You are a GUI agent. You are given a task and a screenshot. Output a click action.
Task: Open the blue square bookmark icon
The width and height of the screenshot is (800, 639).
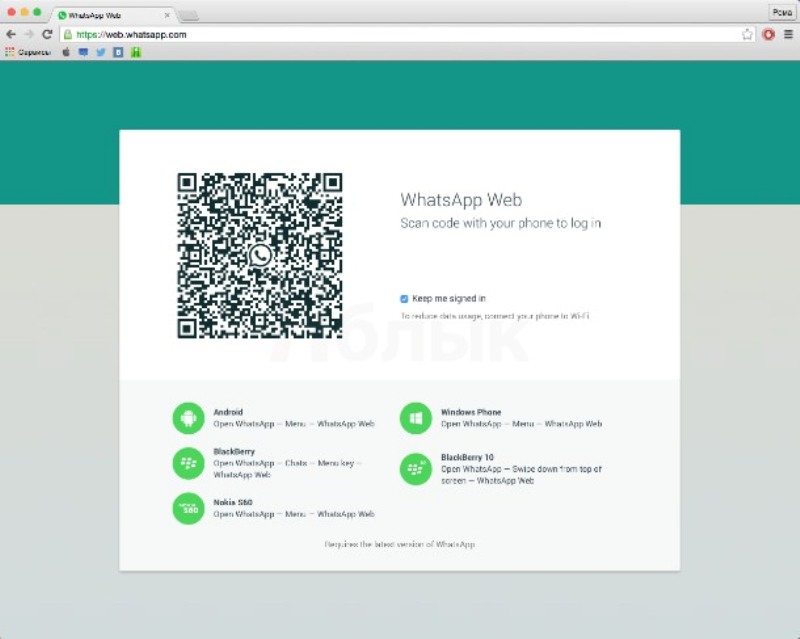(118, 52)
